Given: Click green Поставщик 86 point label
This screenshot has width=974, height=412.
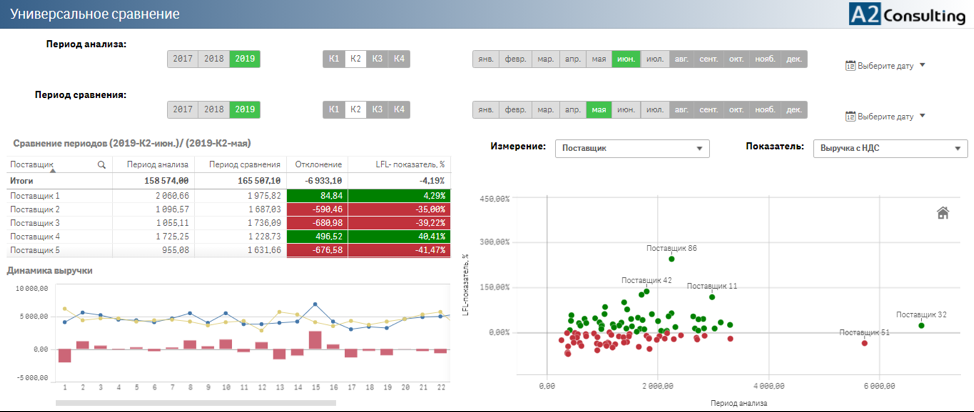Looking at the screenshot, I should pos(671,248).
